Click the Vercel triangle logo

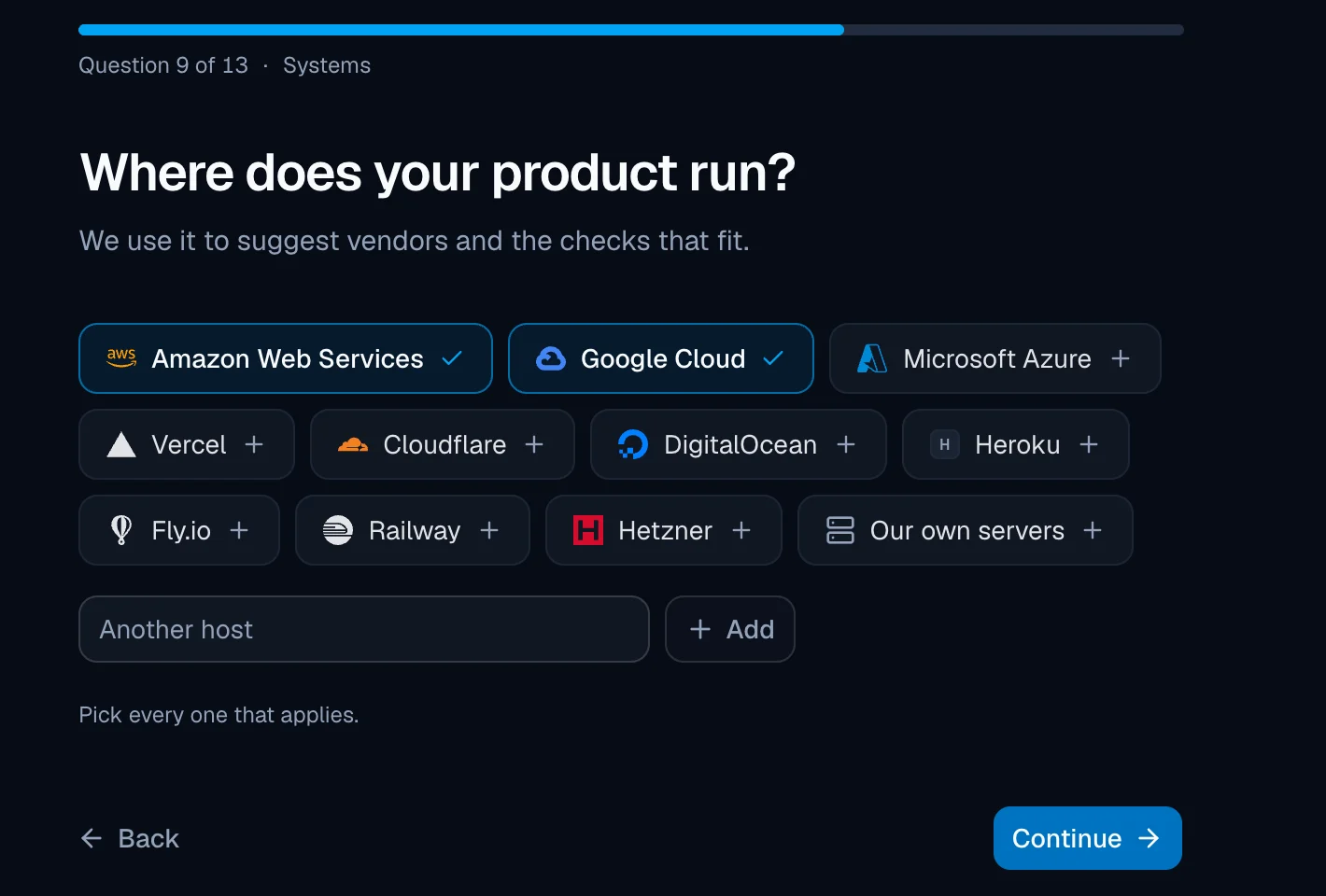coord(121,444)
